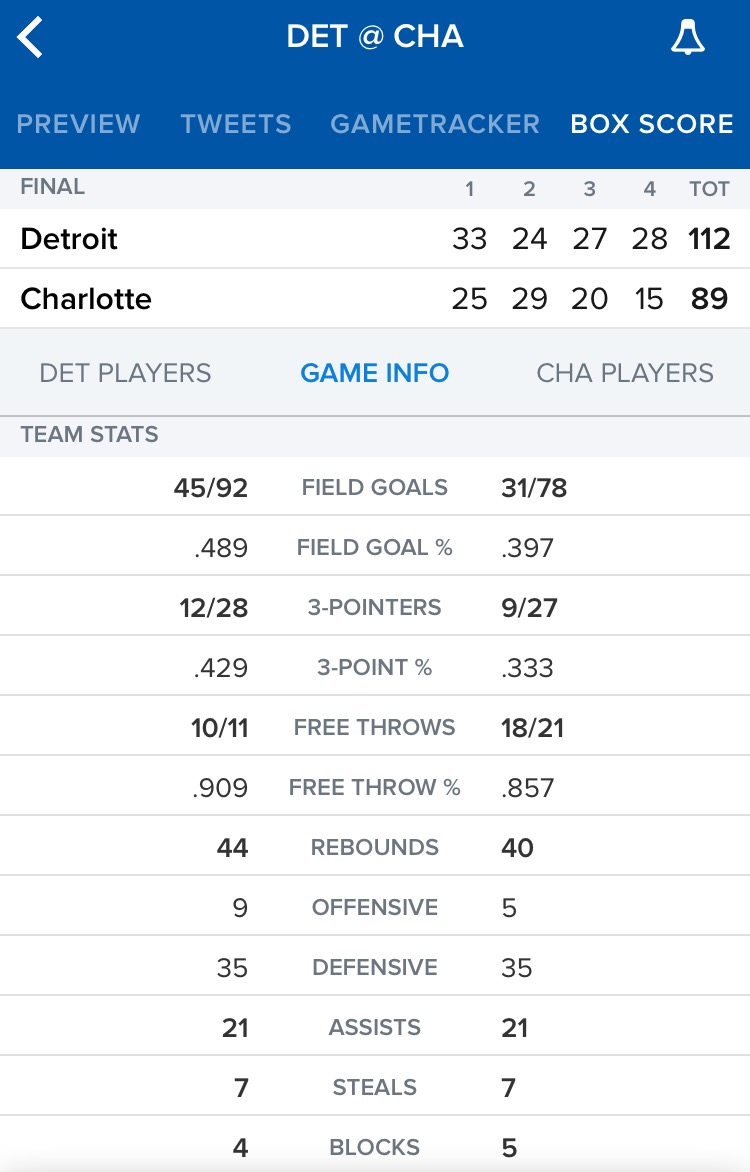The width and height of the screenshot is (750, 1172).
Task: Tap the back arrow icon
Action: coord(30,37)
